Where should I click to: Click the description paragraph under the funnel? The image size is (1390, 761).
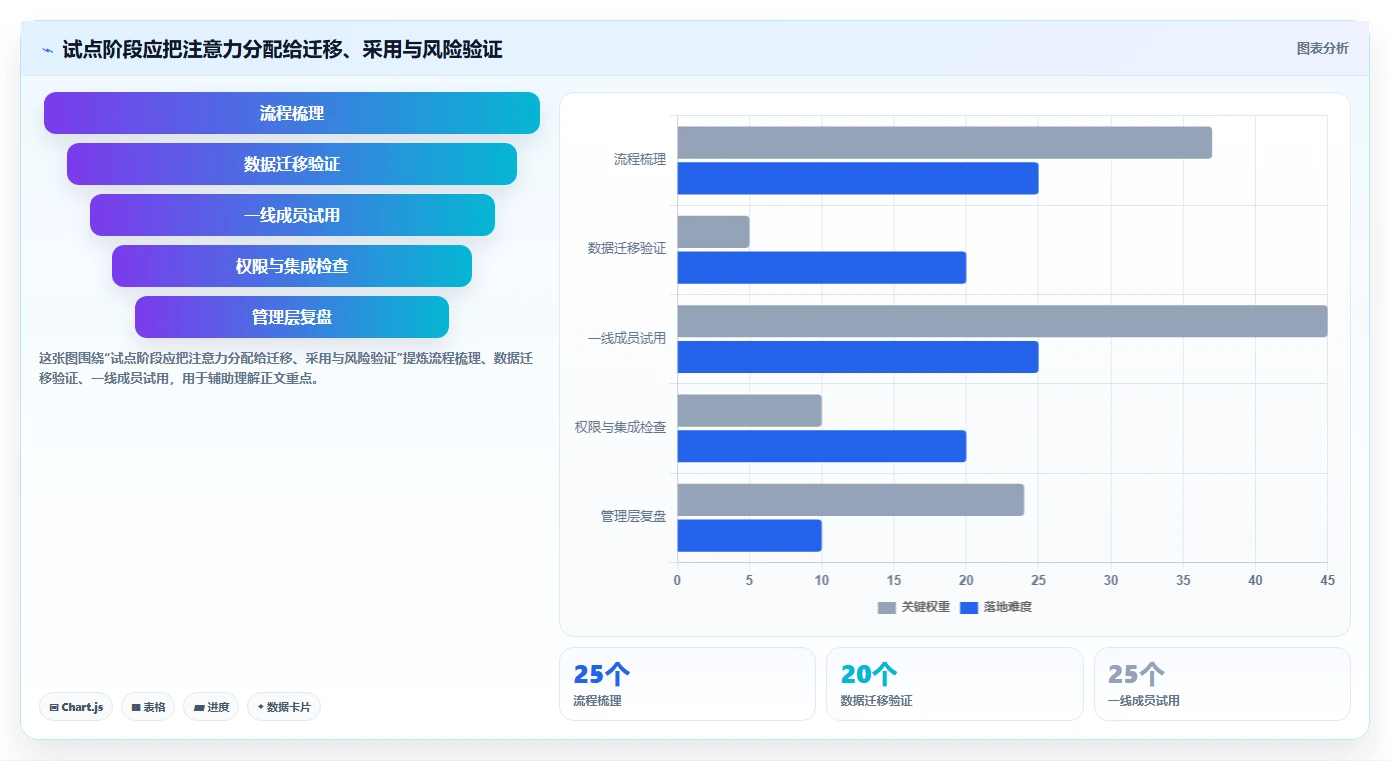[286, 368]
